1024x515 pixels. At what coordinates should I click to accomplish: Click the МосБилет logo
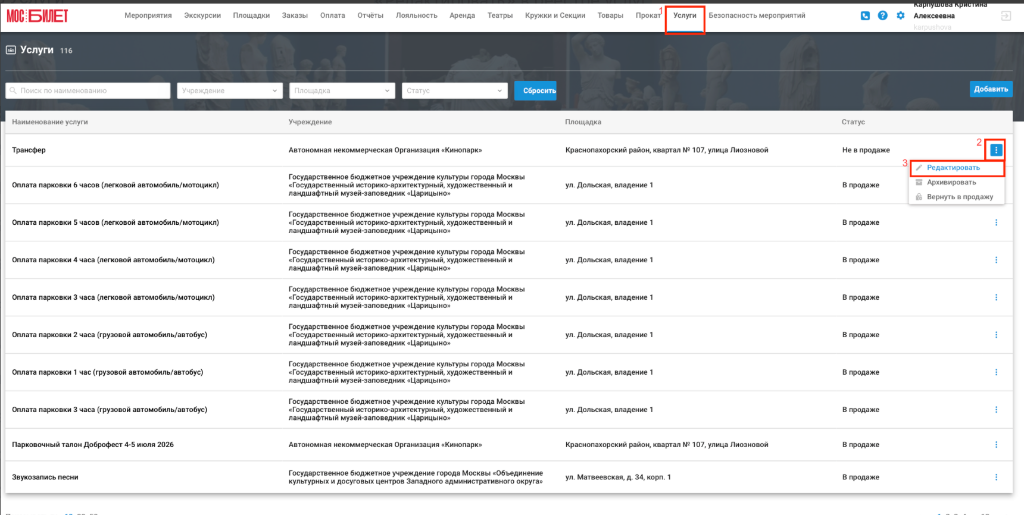(x=37, y=16)
